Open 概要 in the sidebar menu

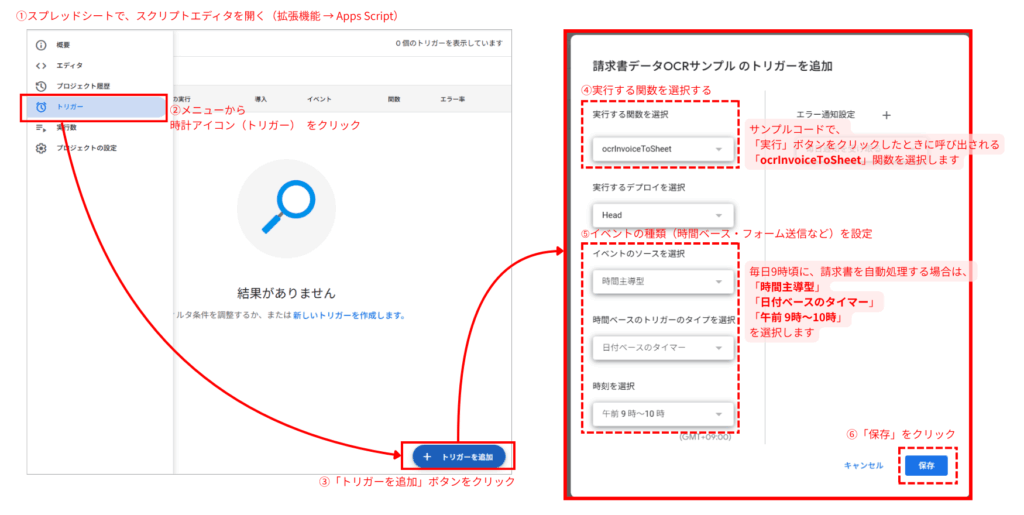(x=63, y=45)
